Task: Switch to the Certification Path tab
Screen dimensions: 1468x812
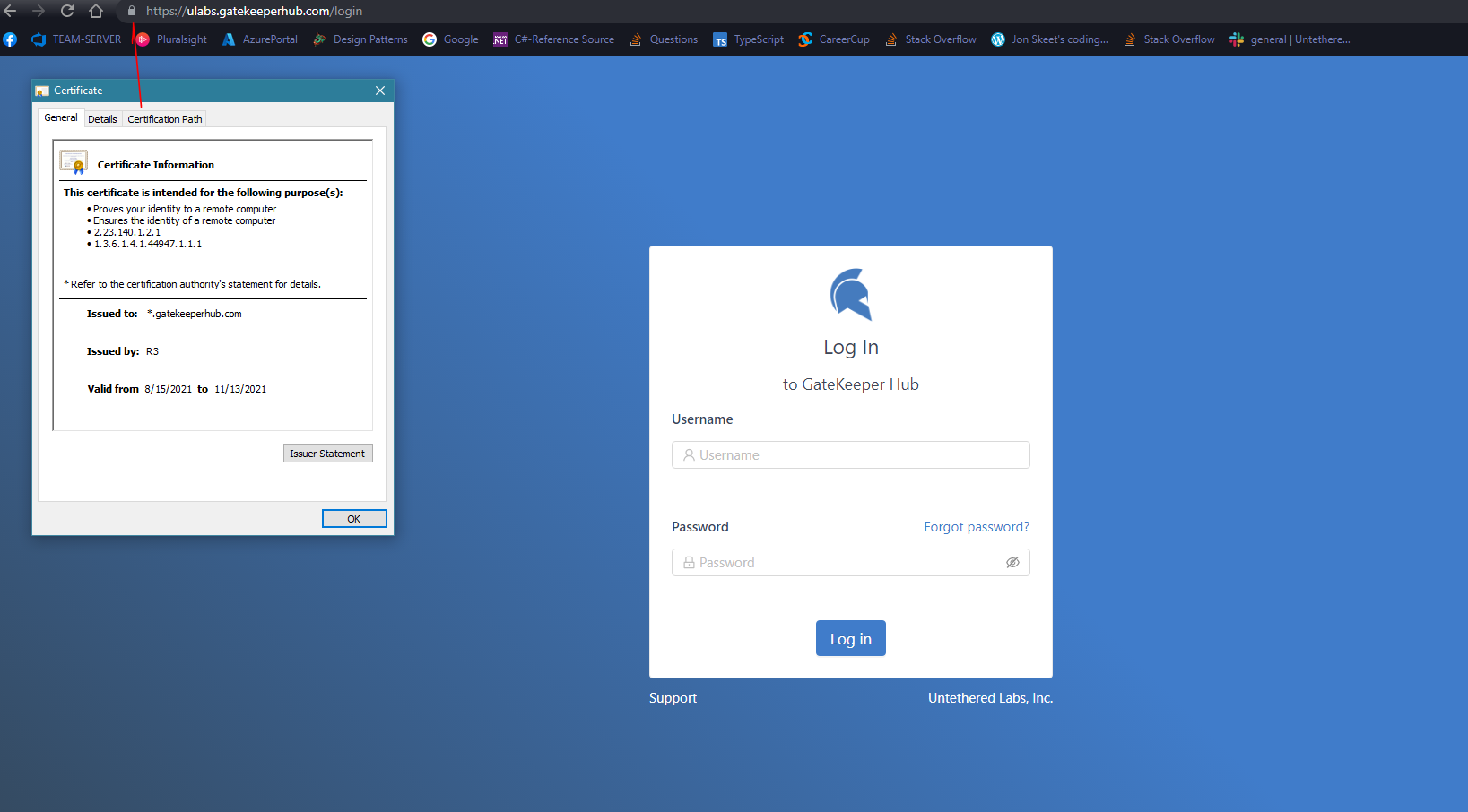Action: point(165,119)
